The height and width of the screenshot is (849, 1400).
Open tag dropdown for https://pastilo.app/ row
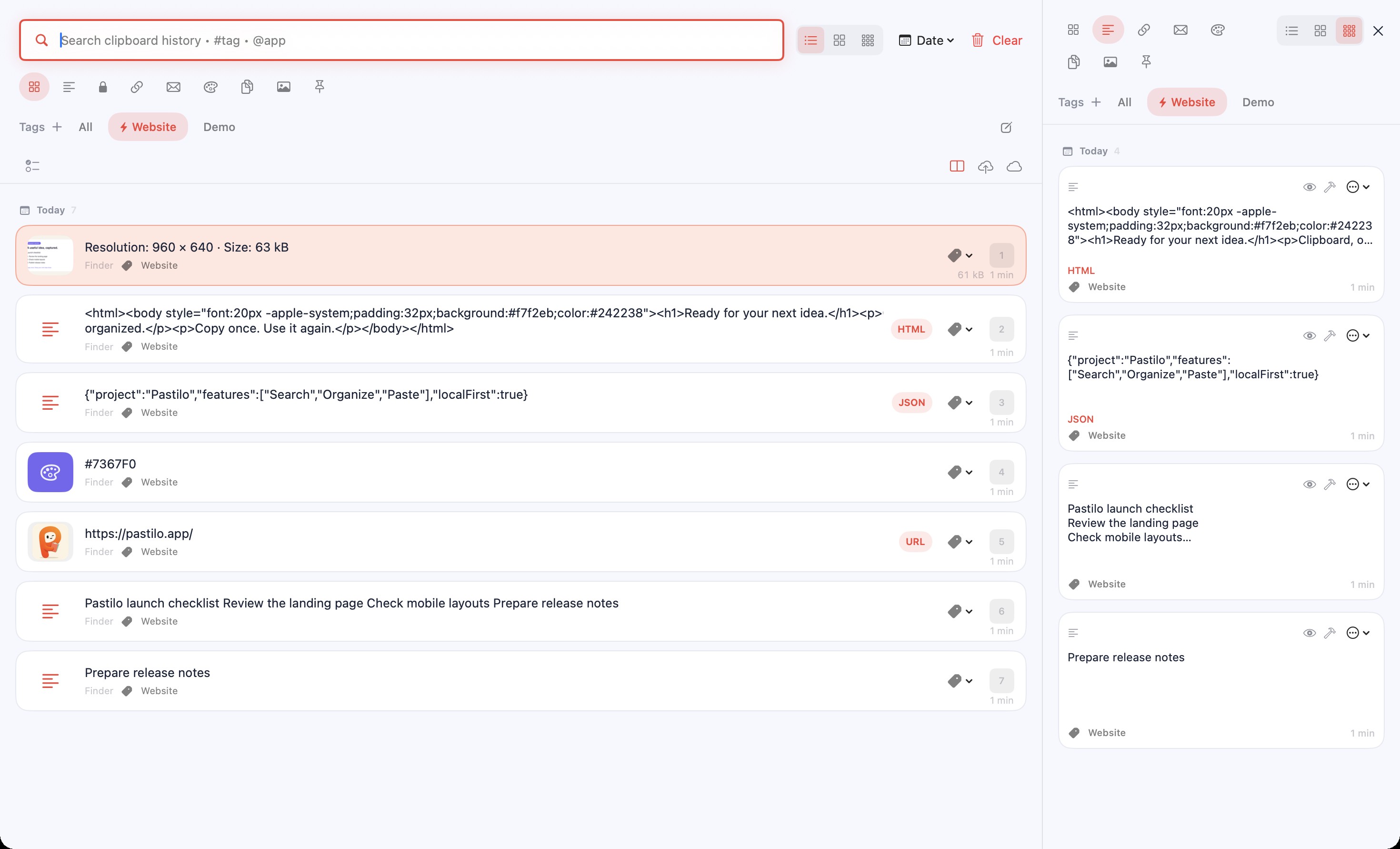960,542
